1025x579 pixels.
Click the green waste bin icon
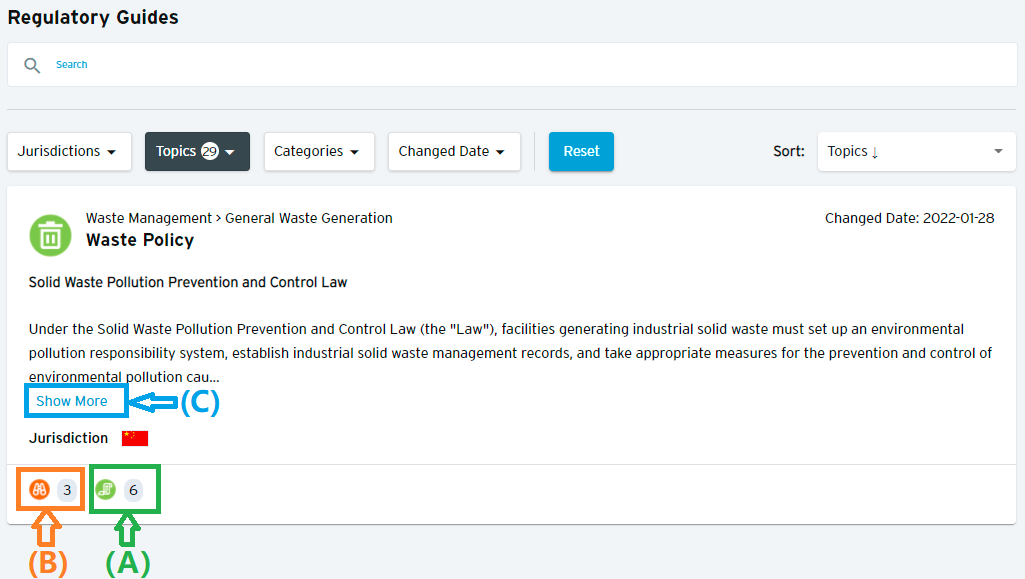pyautogui.click(x=50, y=235)
